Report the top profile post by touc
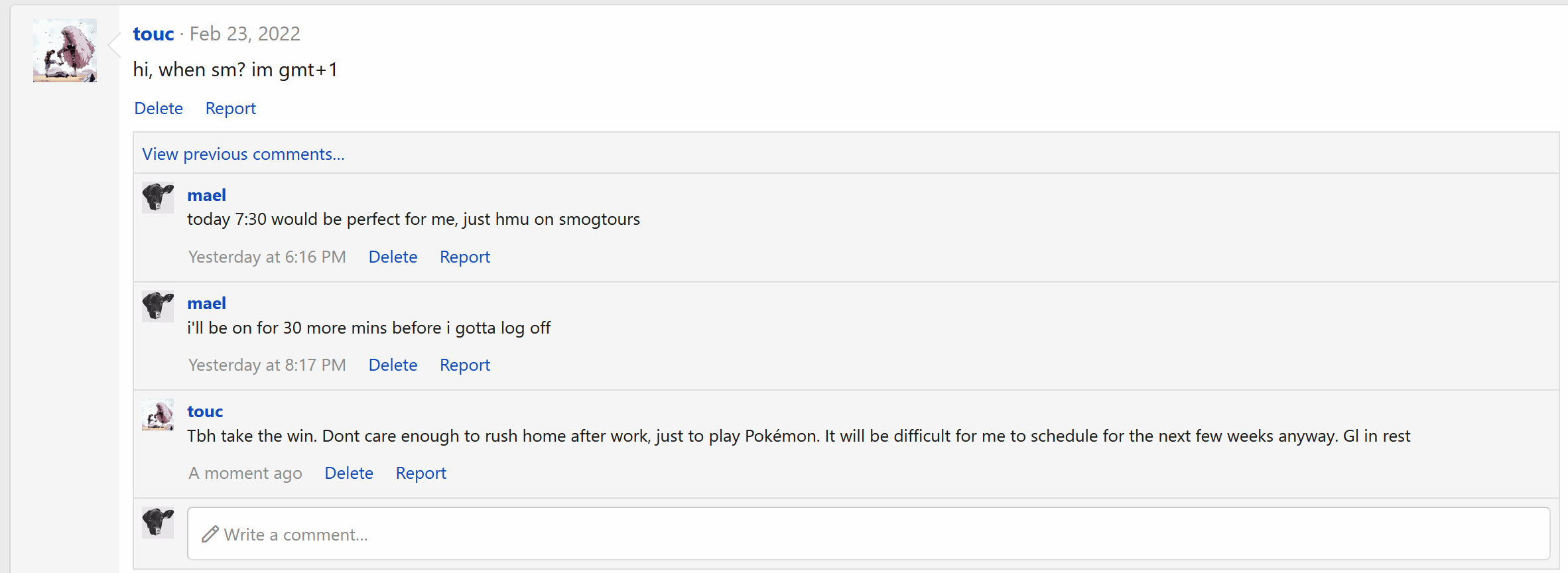 (230, 108)
